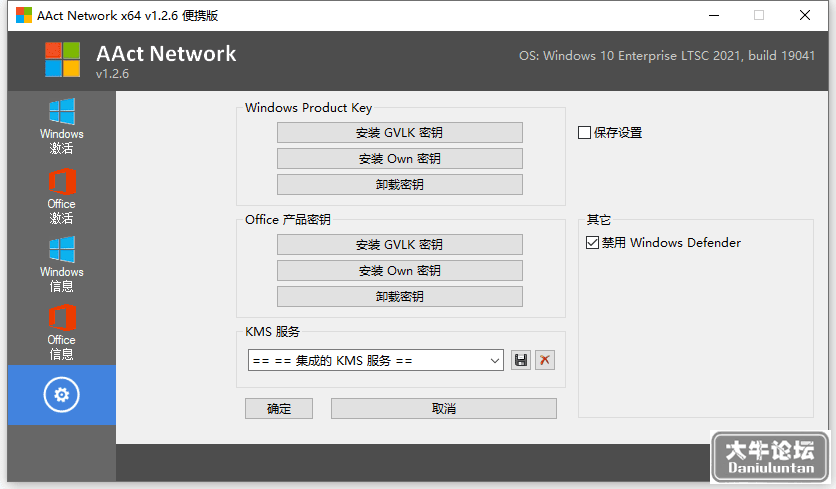Cancel changes with 取消 button
Viewport: 836px width, 489px height.
[x=444, y=409]
